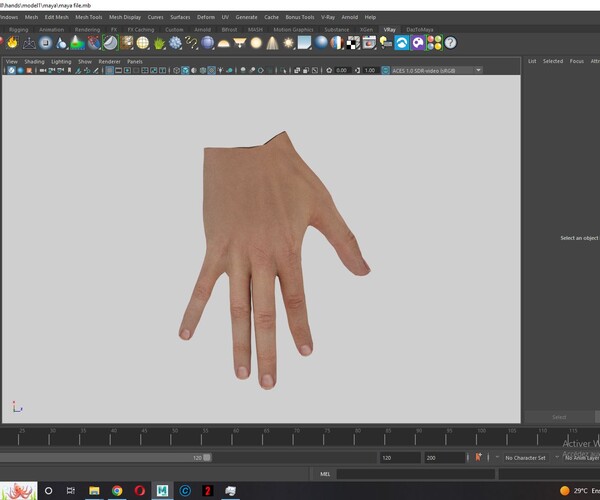Click the four colored balls material icon
The image size is (600, 500).
434,43
